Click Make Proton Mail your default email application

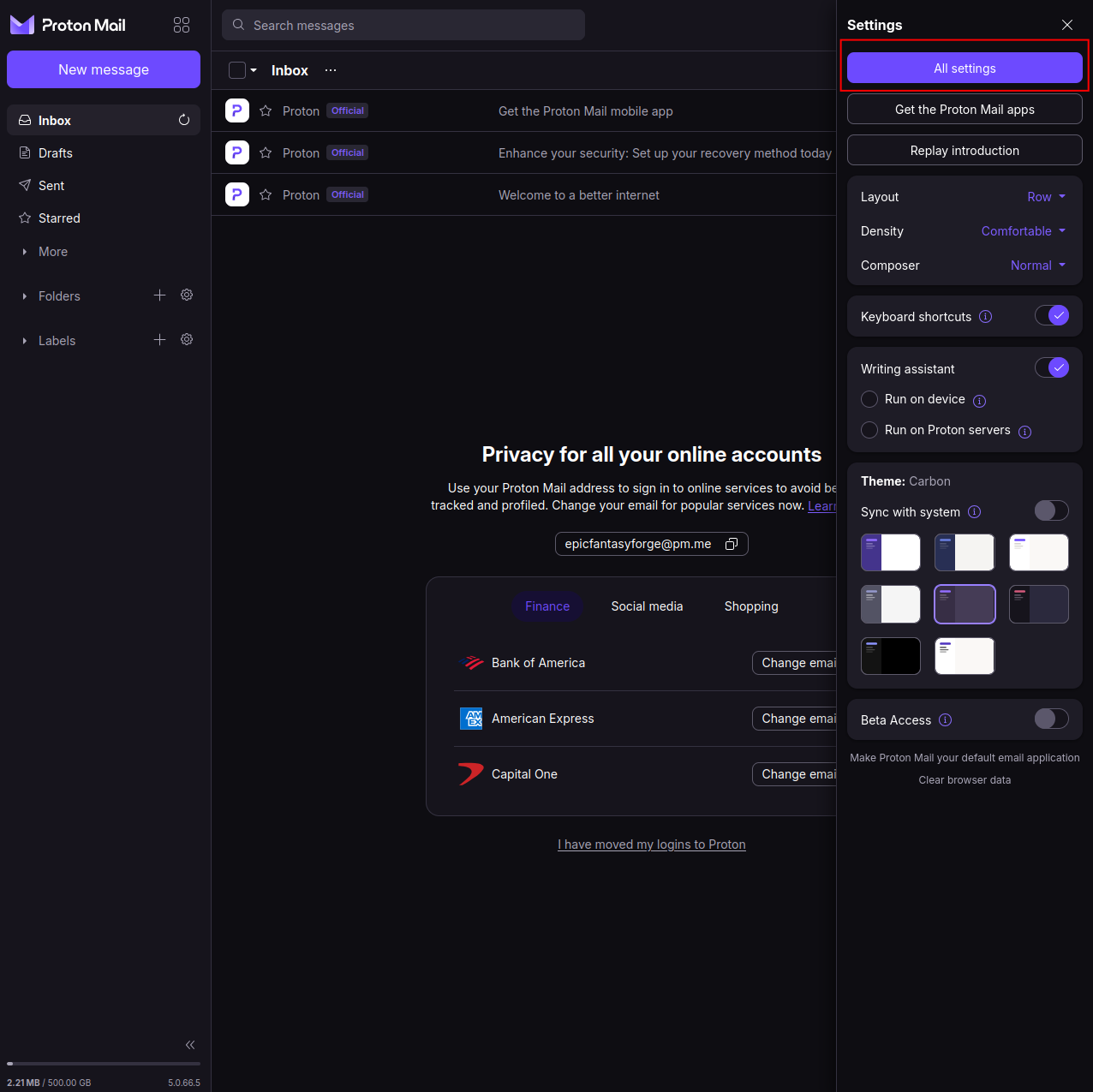965,757
